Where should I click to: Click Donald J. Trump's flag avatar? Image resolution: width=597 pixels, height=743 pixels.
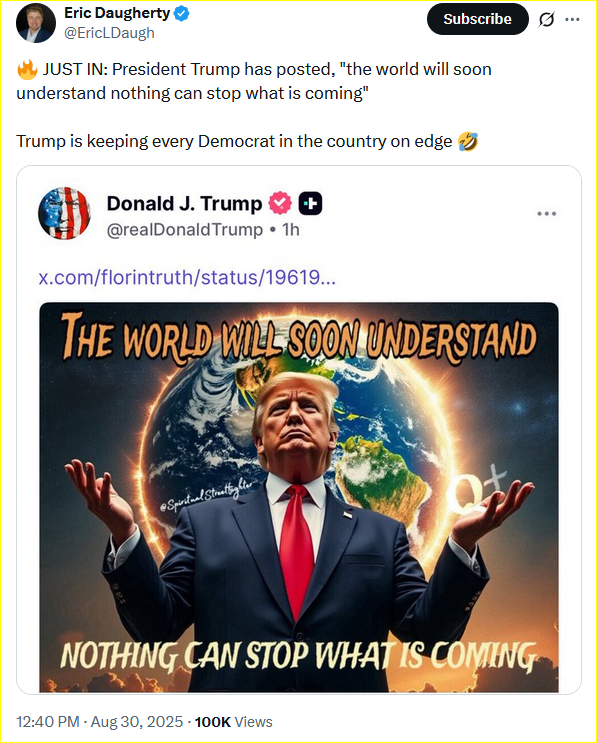point(64,213)
